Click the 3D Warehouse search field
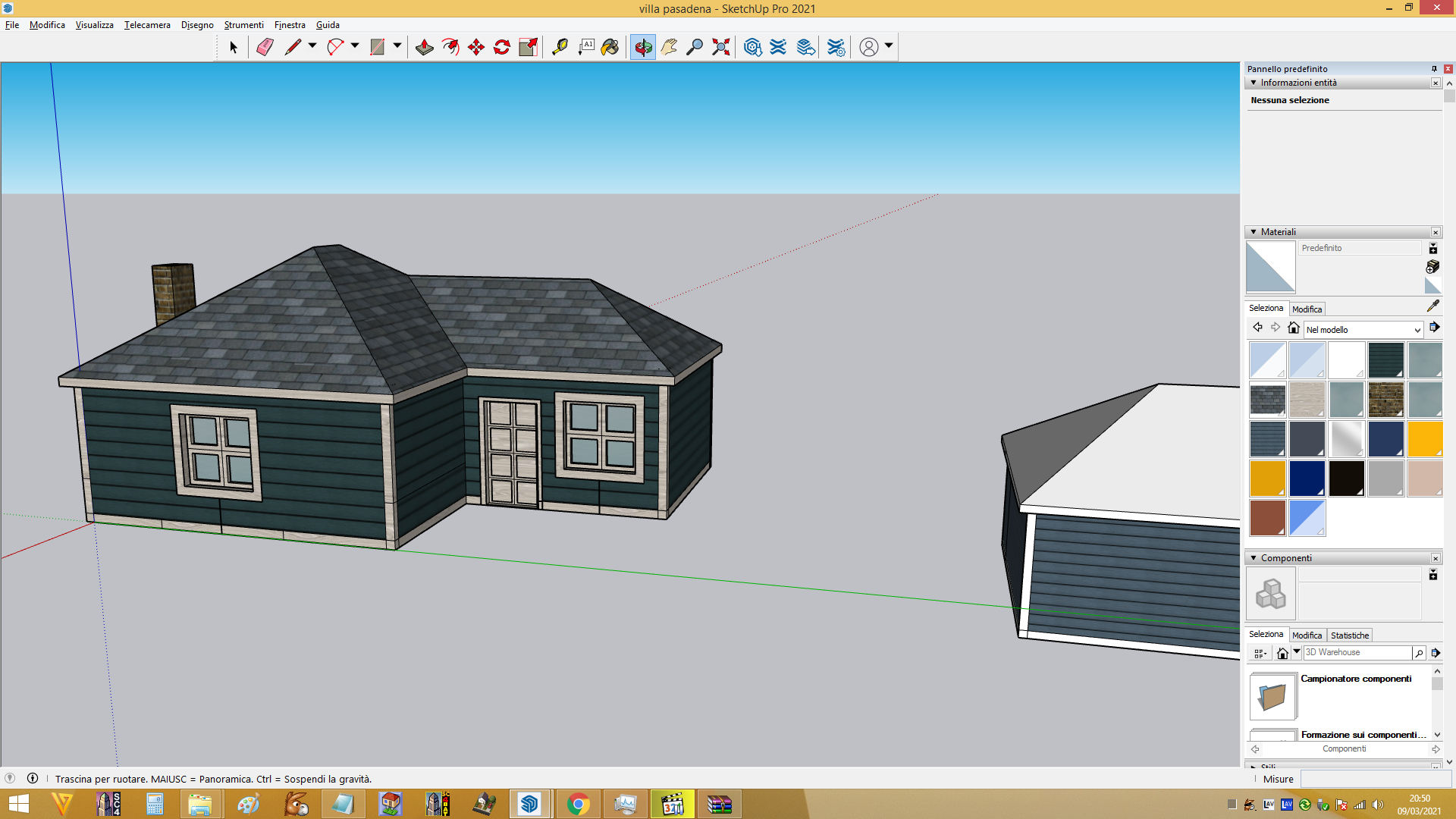The height and width of the screenshot is (819, 1456). [x=1357, y=653]
